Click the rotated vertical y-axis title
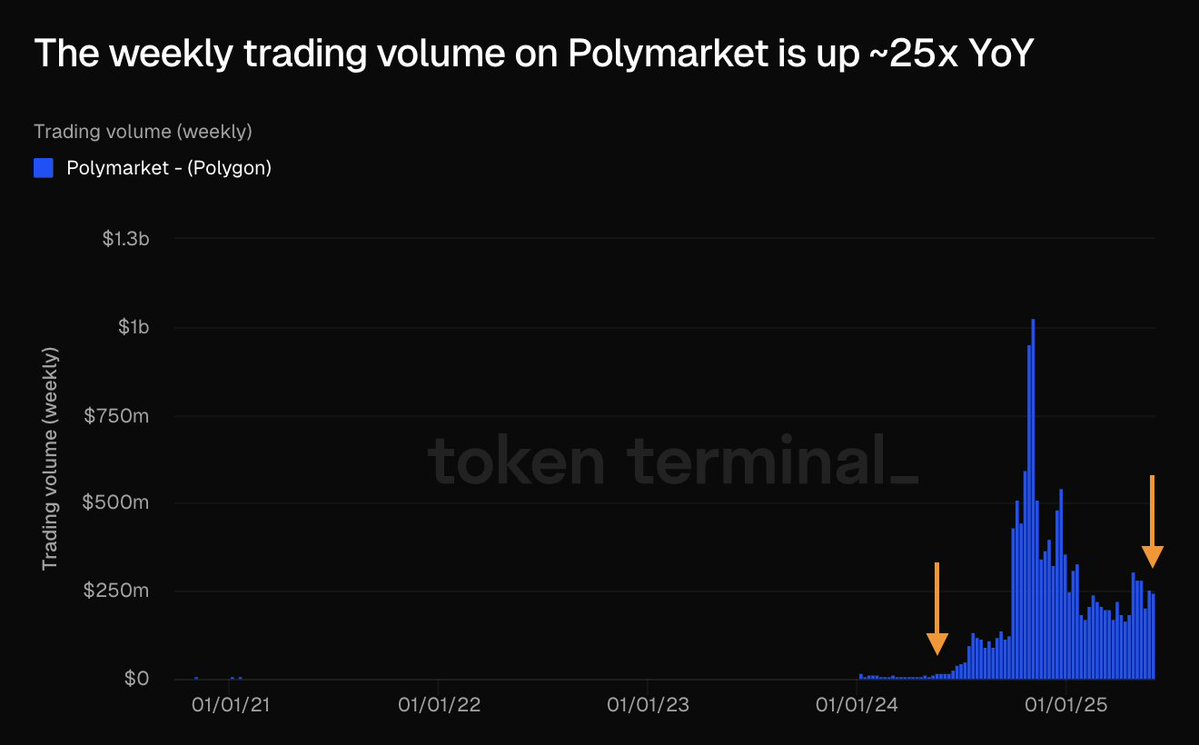The width and height of the screenshot is (1199, 745). 50,459
